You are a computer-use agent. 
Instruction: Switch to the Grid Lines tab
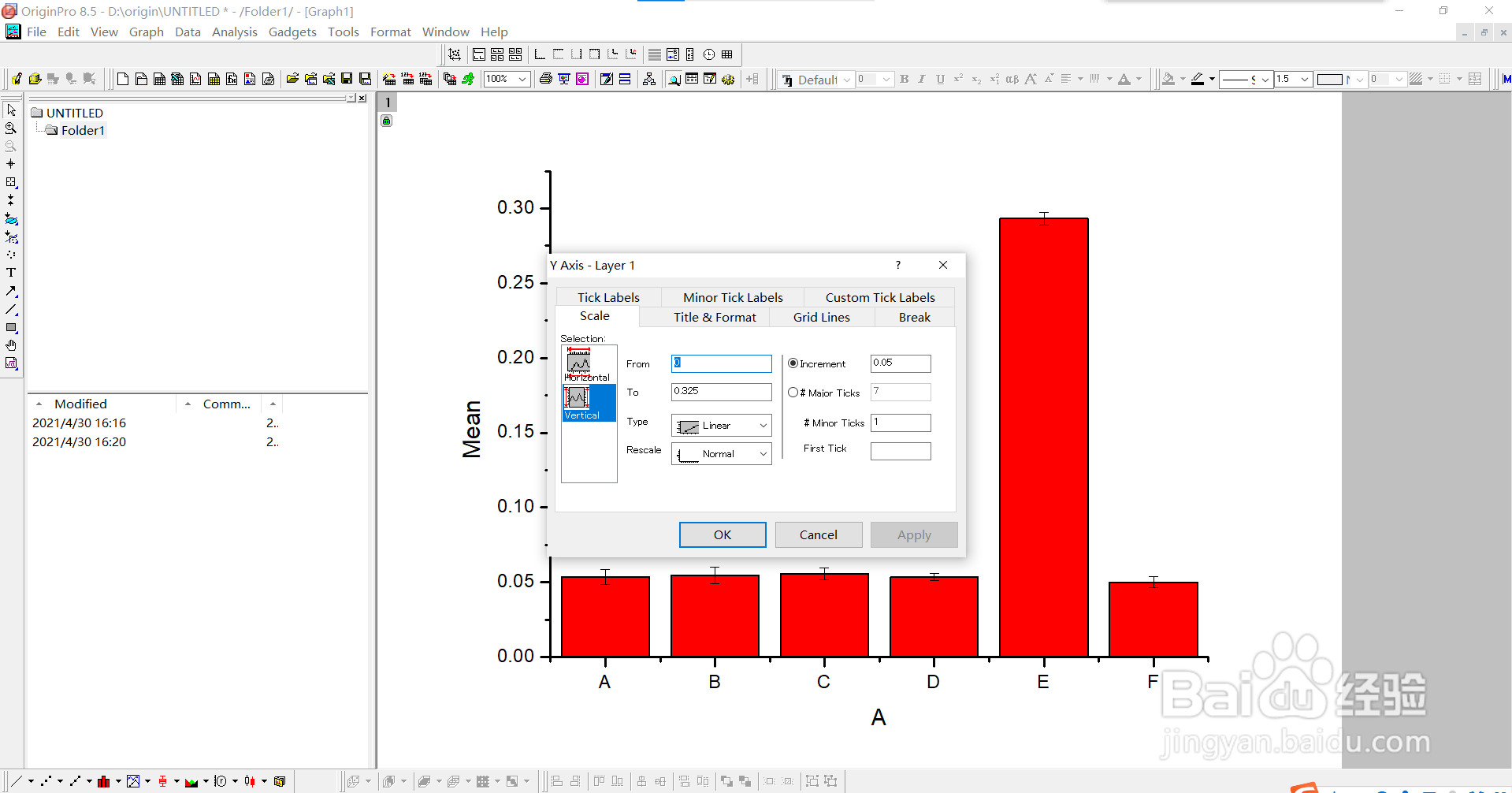pyautogui.click(x=822, y=317)
